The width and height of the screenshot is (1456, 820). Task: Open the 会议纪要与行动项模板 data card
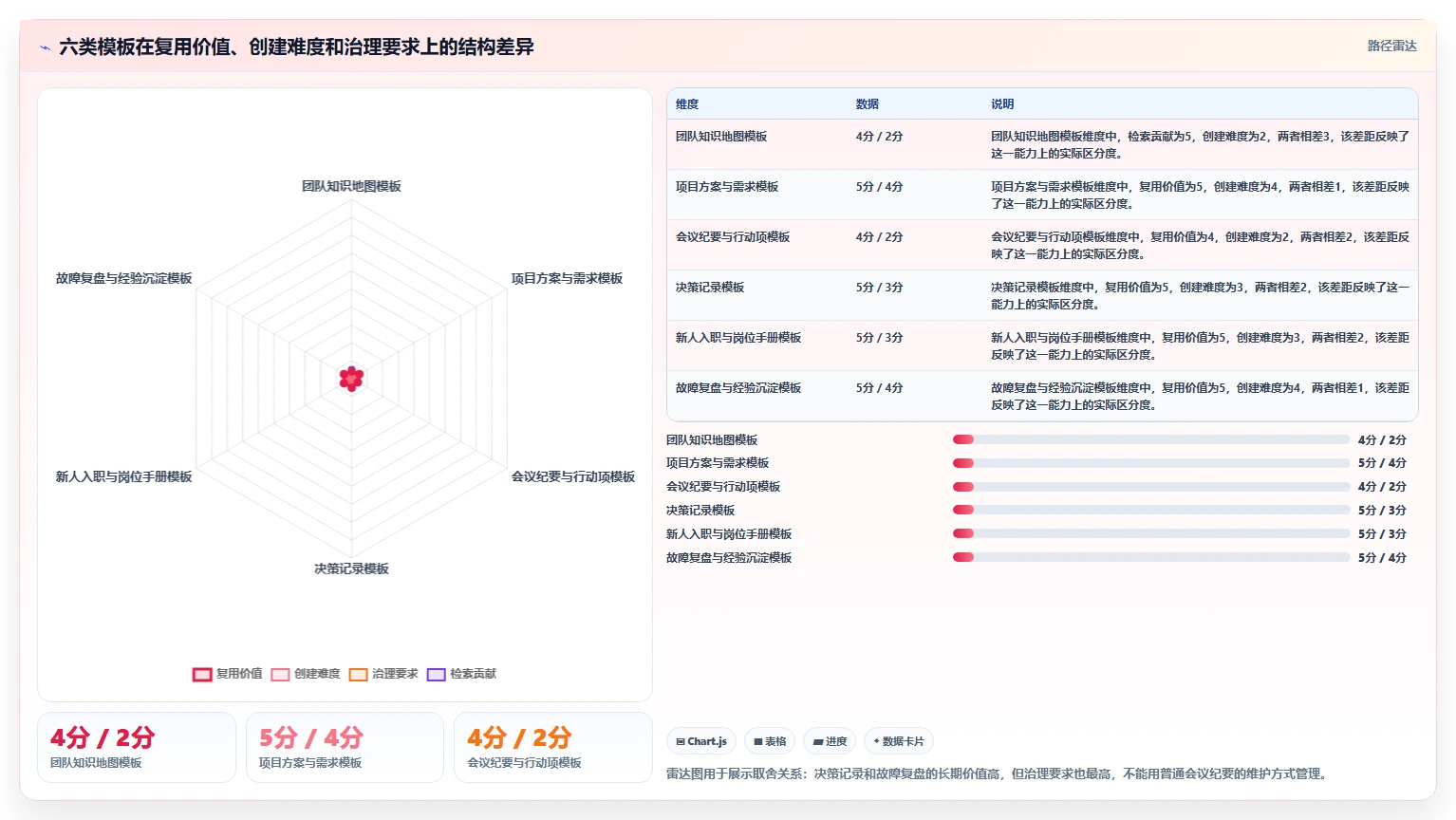[553, 747]
